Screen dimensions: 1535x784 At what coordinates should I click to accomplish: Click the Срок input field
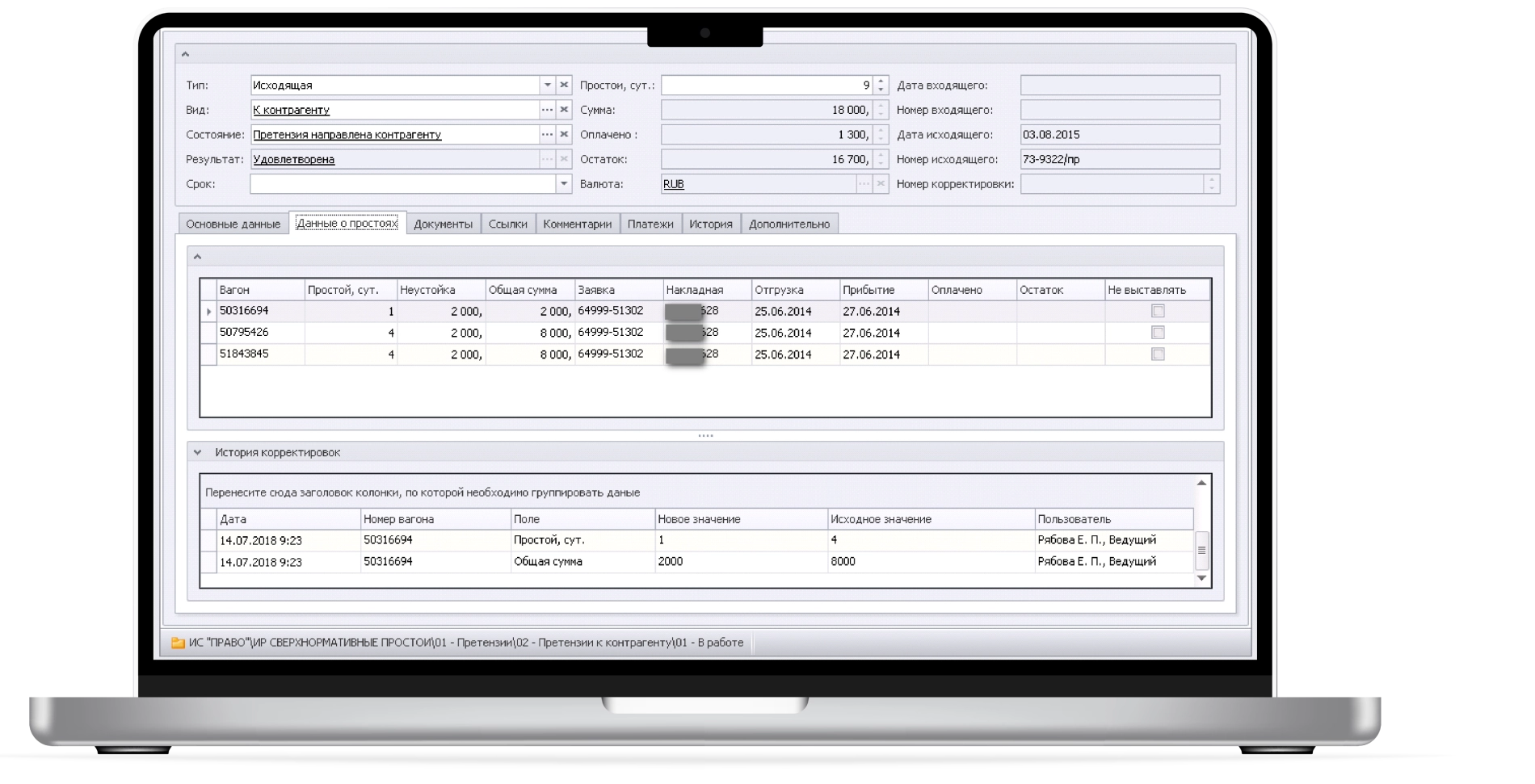pos(402,184)
